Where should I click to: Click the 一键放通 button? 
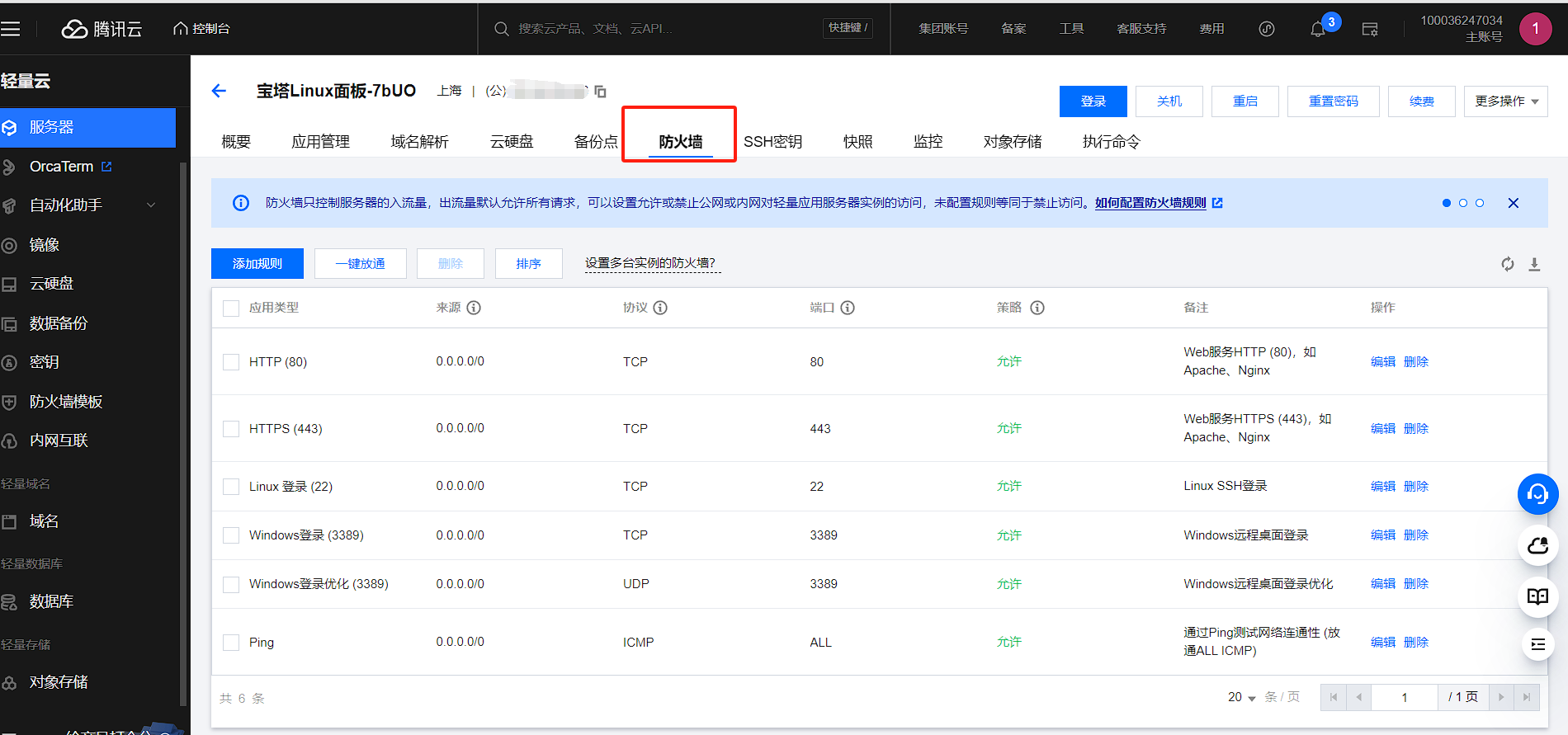(x=361, y=264)
